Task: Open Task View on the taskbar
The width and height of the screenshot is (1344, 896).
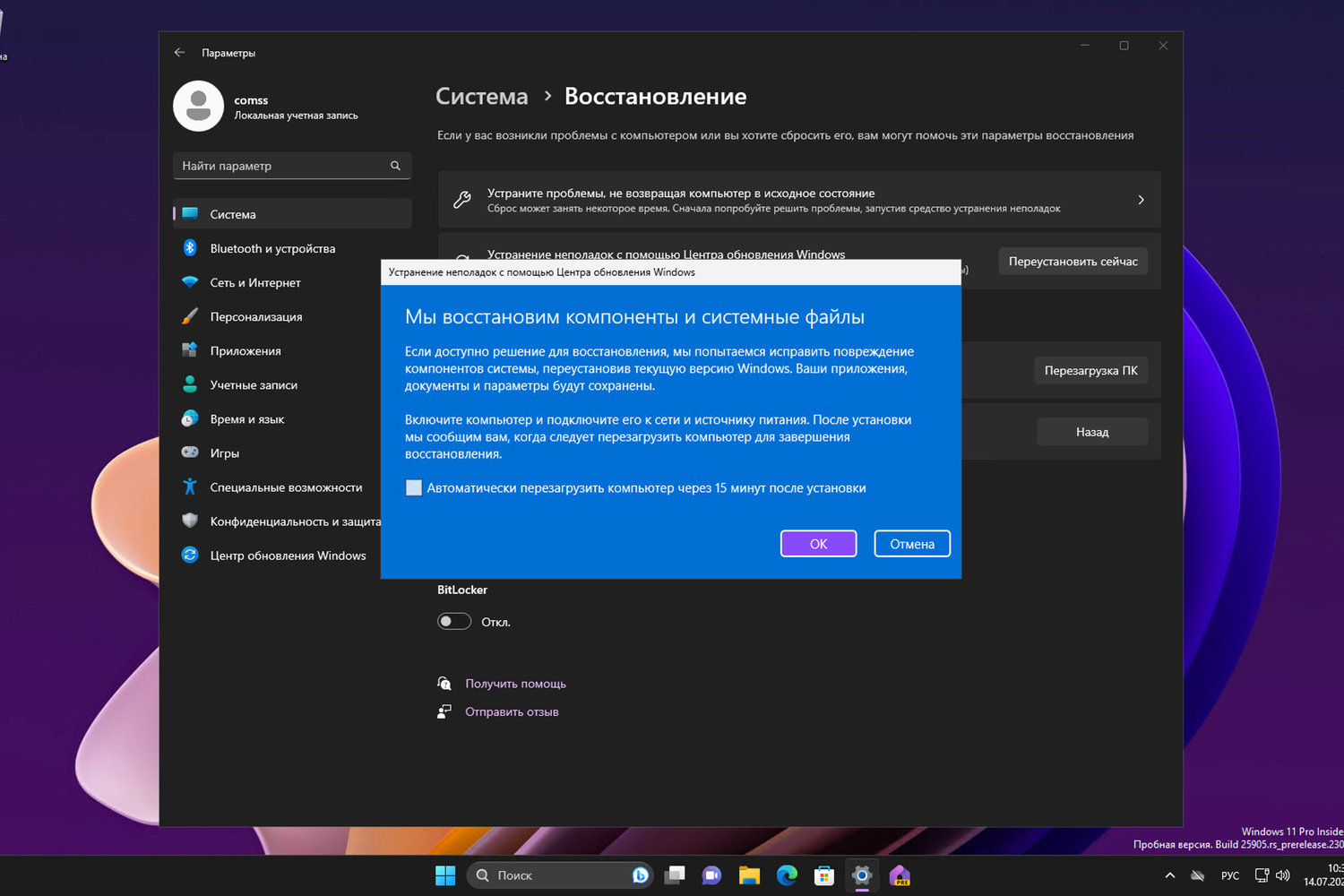Action: (x=675, y=875)
